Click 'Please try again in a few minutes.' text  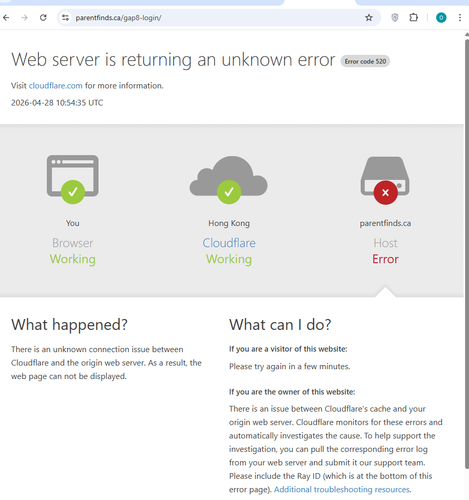point(289,367)
